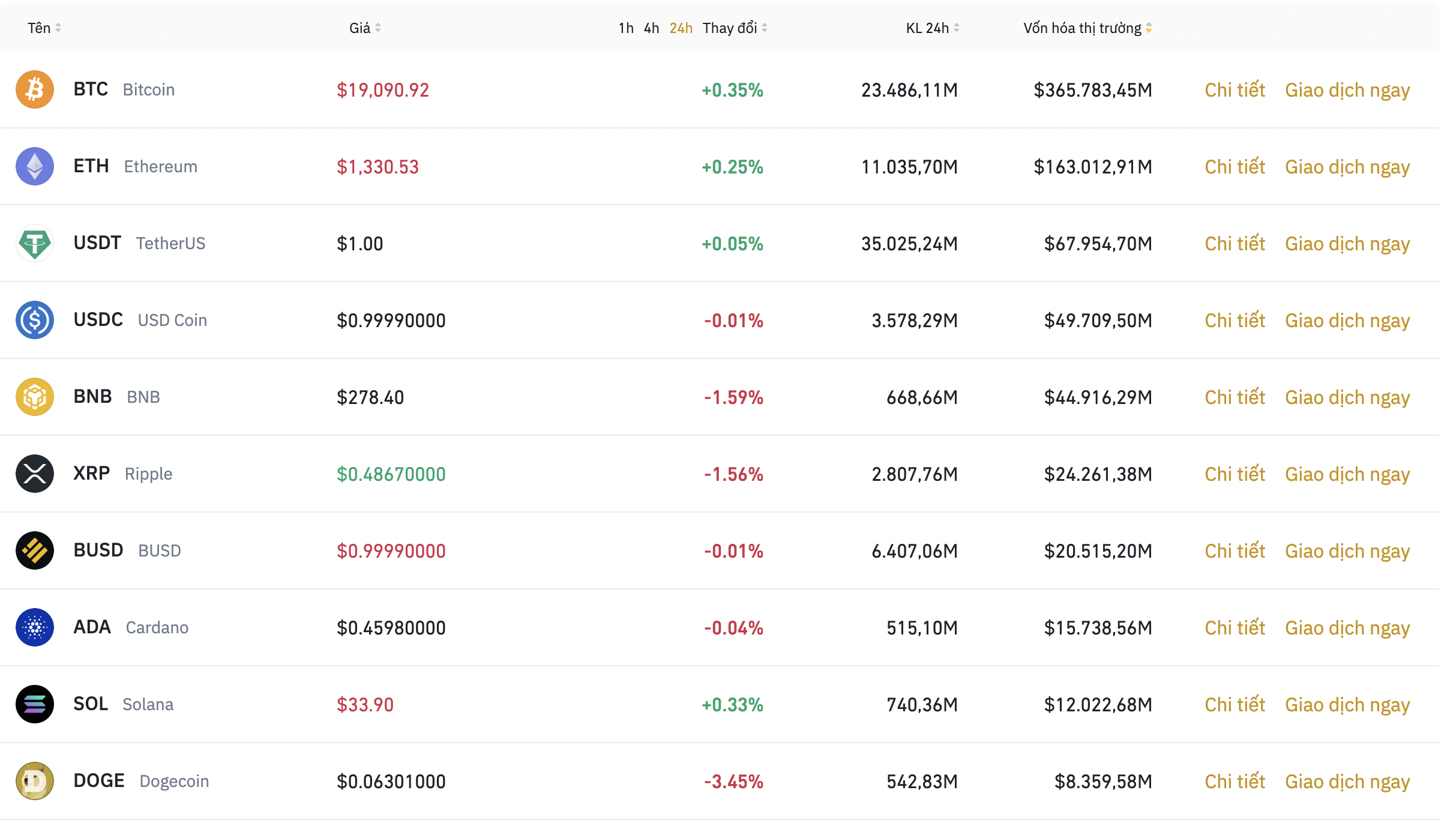Click the Solana coin logo
Image resolution: width=1456 pixels, height=820 pixels.
tap(35, 704)
